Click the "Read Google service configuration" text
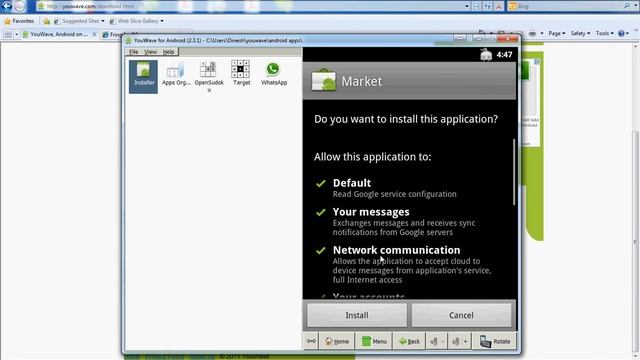Viewport: 640px width, 360px height. (x=394, y=194)
